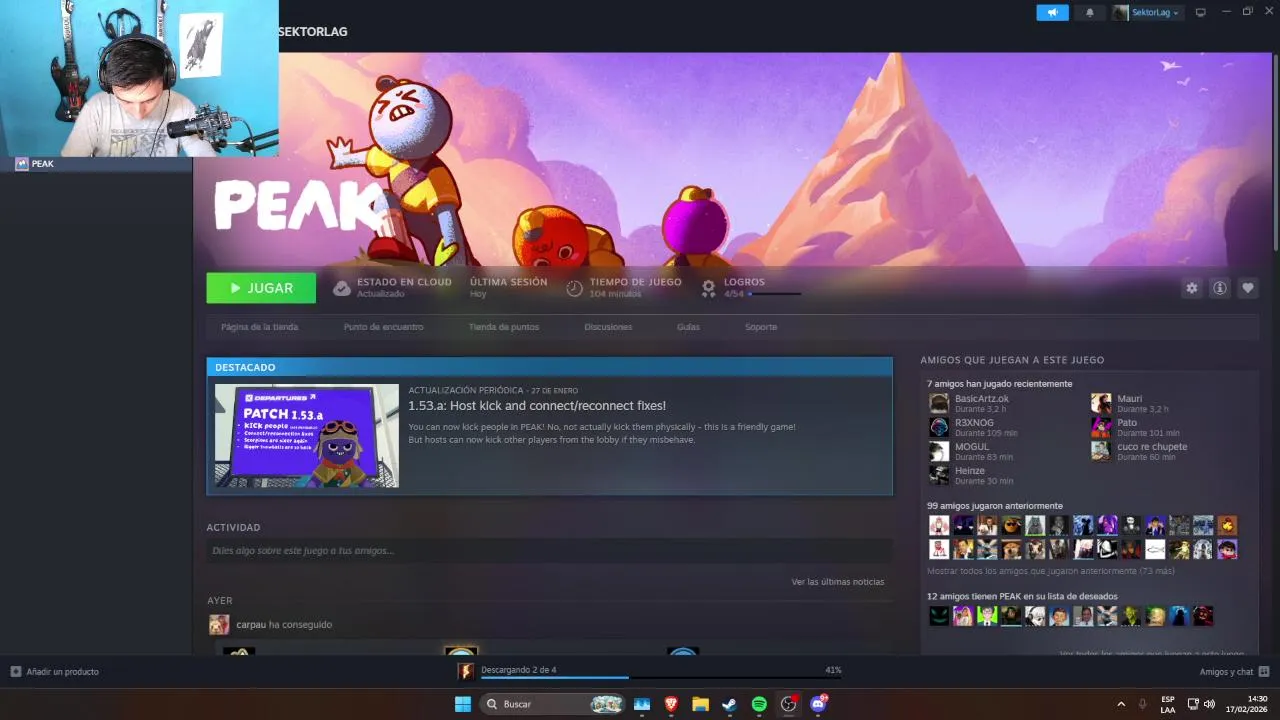
Task: Open Discord from taskbar
Action: 818,704
